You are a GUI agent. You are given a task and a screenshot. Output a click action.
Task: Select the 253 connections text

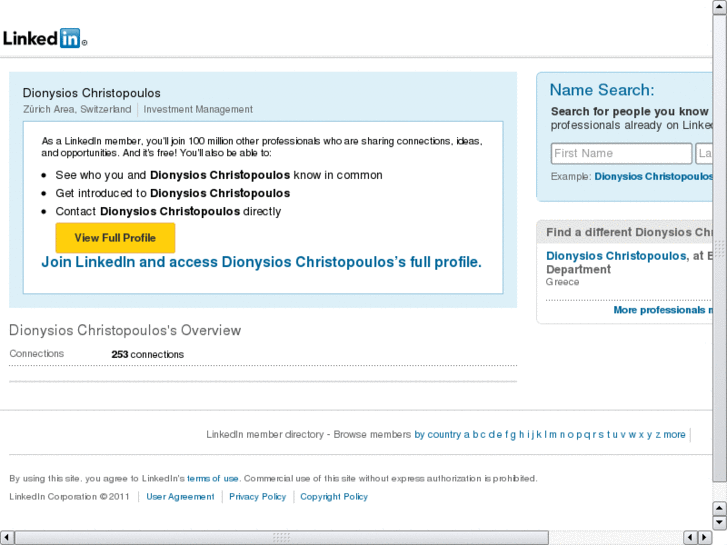point(147,354)
